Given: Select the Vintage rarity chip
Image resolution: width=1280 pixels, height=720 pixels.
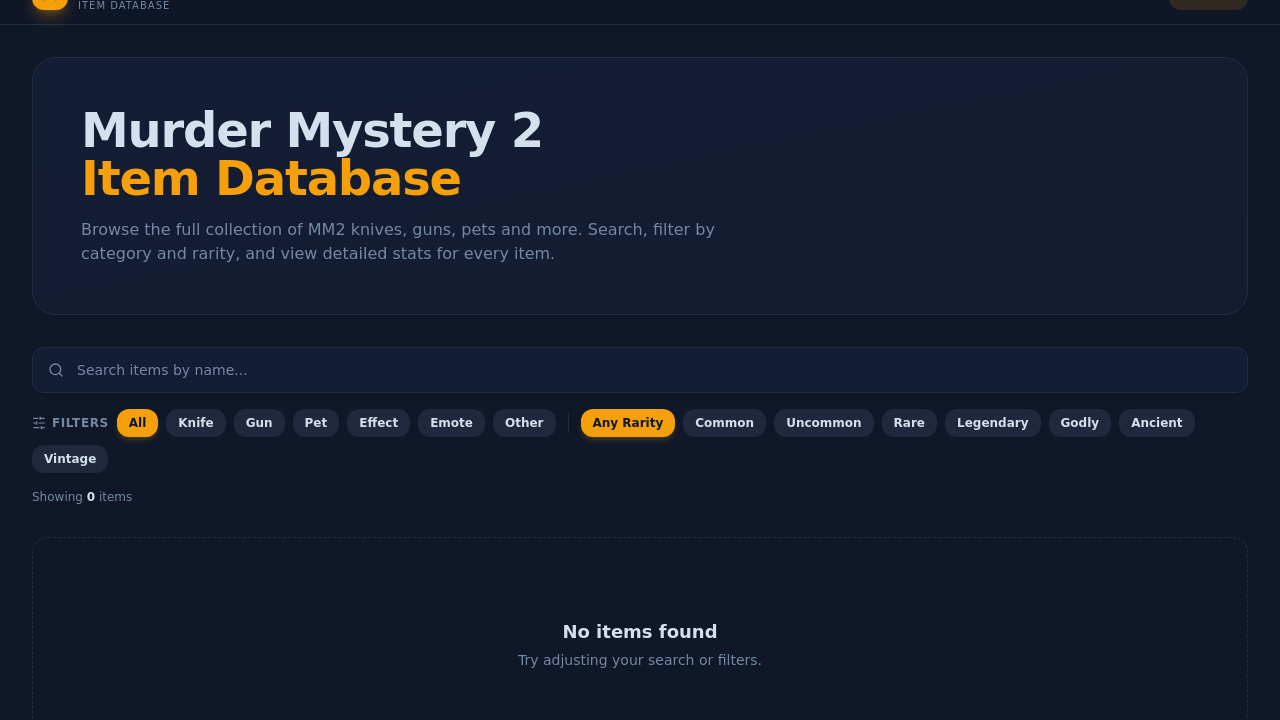Looking at the screenshot, I should coord(70,459).
